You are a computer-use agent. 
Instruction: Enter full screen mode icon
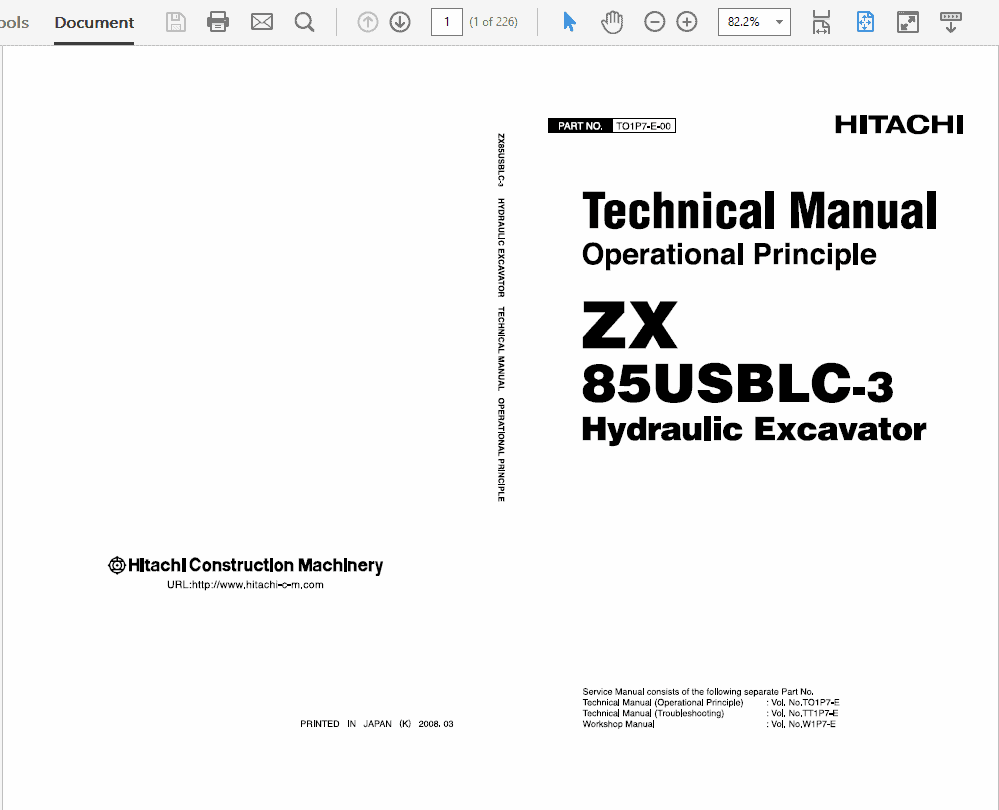click(x=908, y=22)
